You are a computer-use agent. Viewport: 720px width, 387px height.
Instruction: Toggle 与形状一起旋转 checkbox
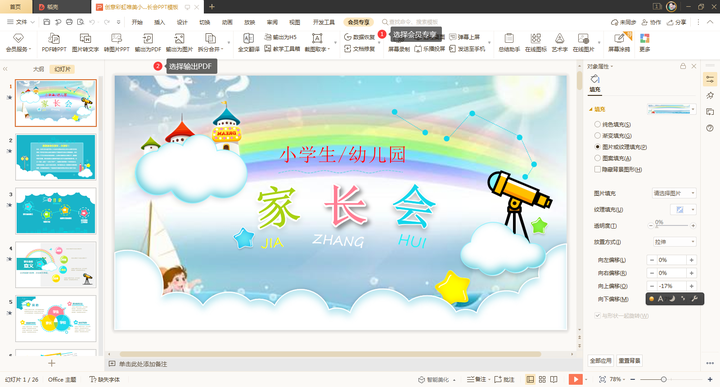pyautogui.click(x=597, y=315)
